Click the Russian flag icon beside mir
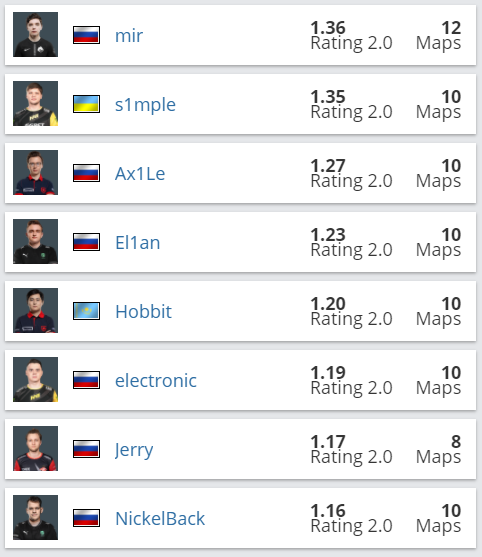This screenshot has width=482, height=557. point(86,35)
